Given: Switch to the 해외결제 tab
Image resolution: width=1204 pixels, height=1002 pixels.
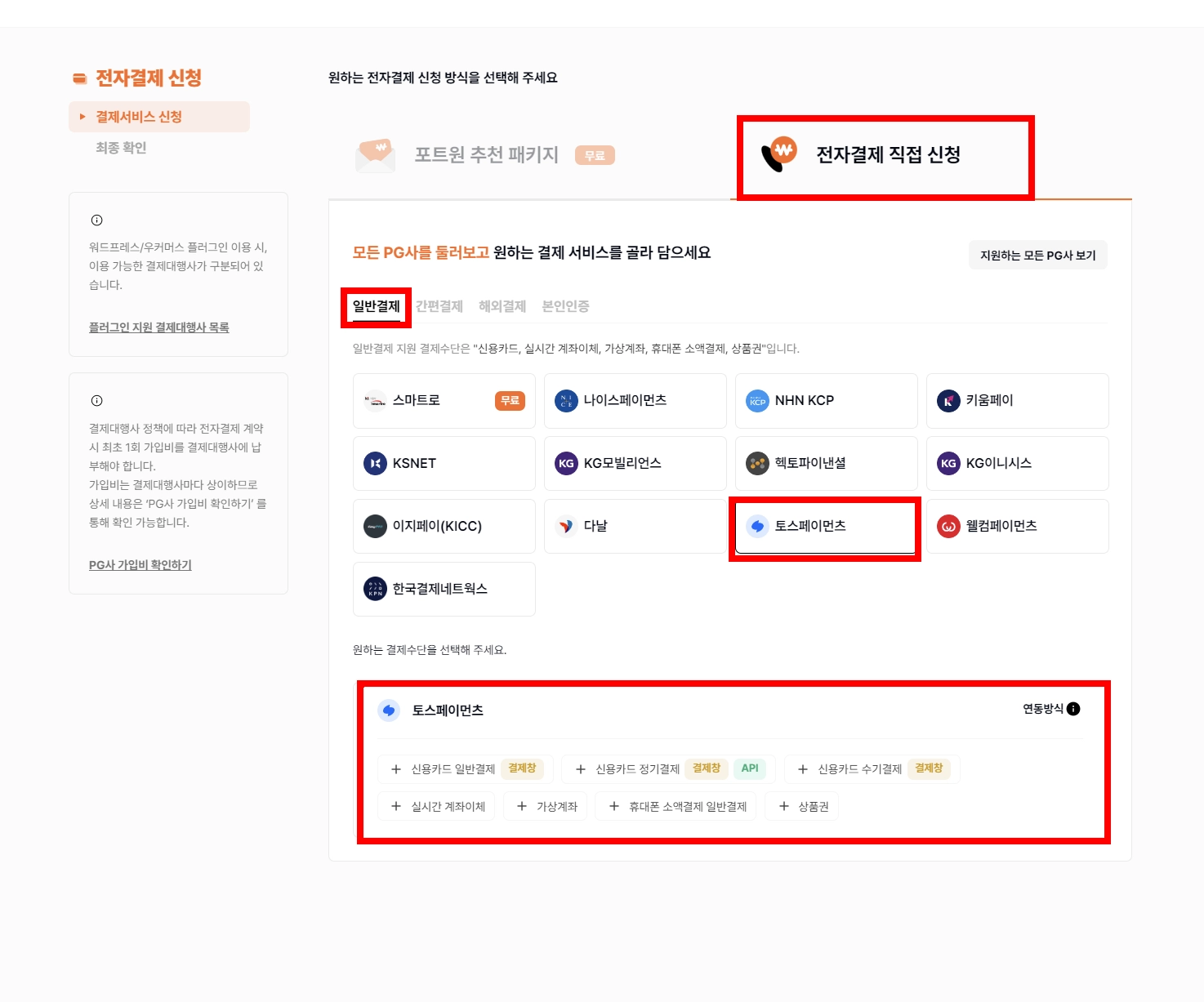Looking at the screenshot, I should [x=502, y=306].
